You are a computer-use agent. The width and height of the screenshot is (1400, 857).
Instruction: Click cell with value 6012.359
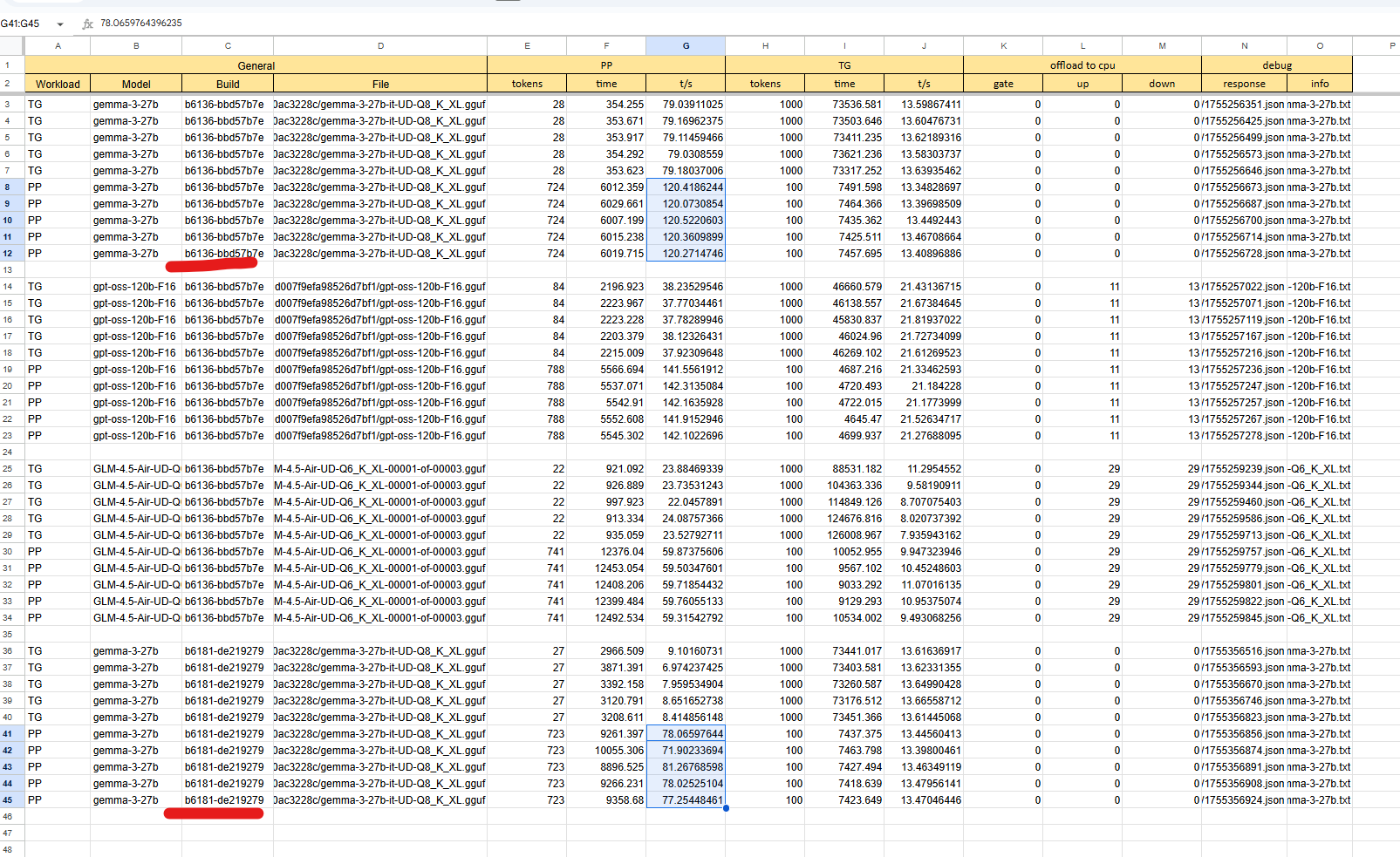(x=606, y=187)
